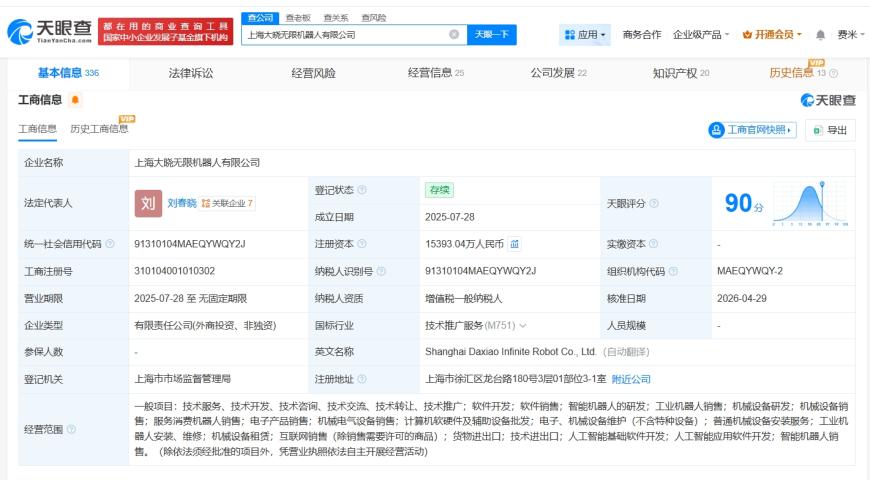Click the 90分 score value
The image size is (870, 480).
(x=744, y=203)
